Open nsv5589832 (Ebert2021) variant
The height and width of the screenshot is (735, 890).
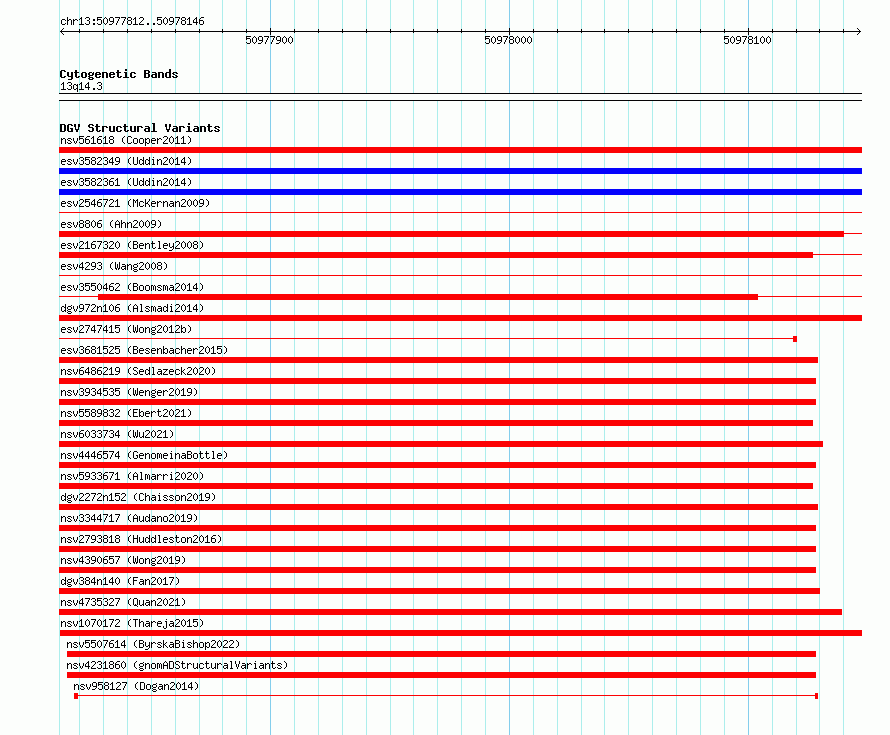coord(126,413)
